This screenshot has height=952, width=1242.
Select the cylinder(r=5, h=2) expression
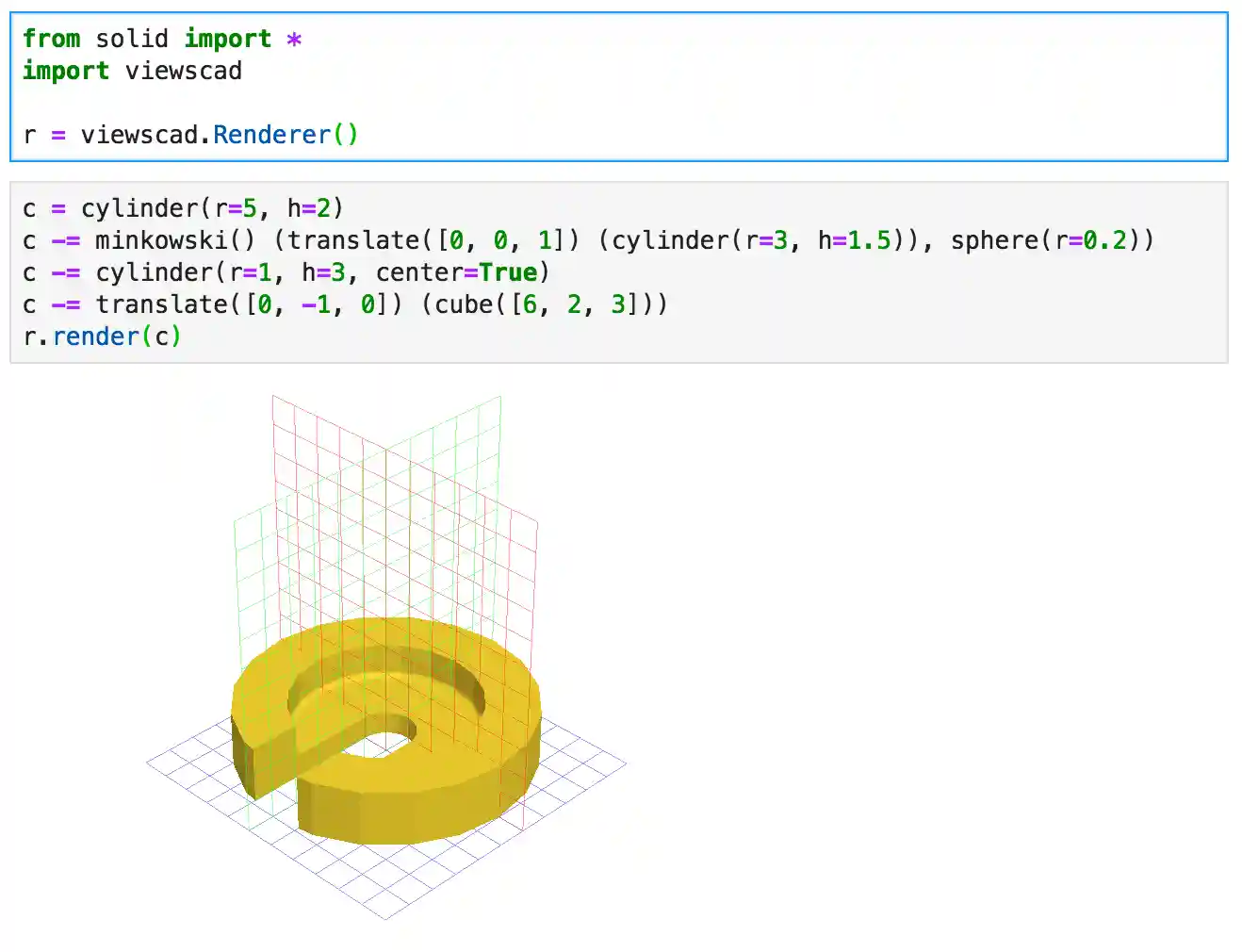pos(212,208)
